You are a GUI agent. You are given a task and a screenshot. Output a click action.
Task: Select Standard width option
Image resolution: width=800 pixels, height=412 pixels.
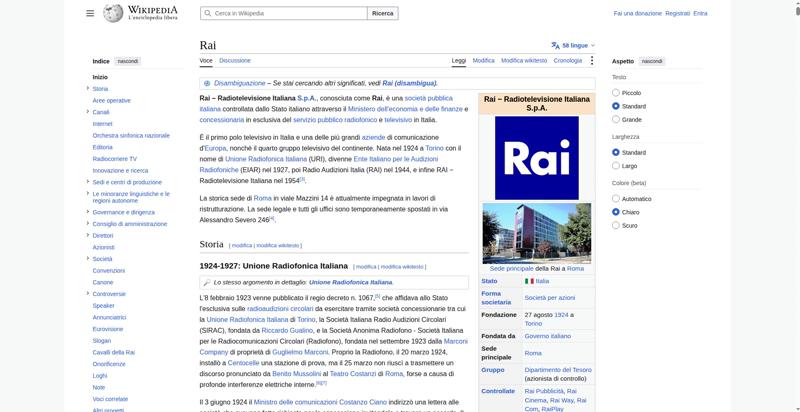point(616,152)
